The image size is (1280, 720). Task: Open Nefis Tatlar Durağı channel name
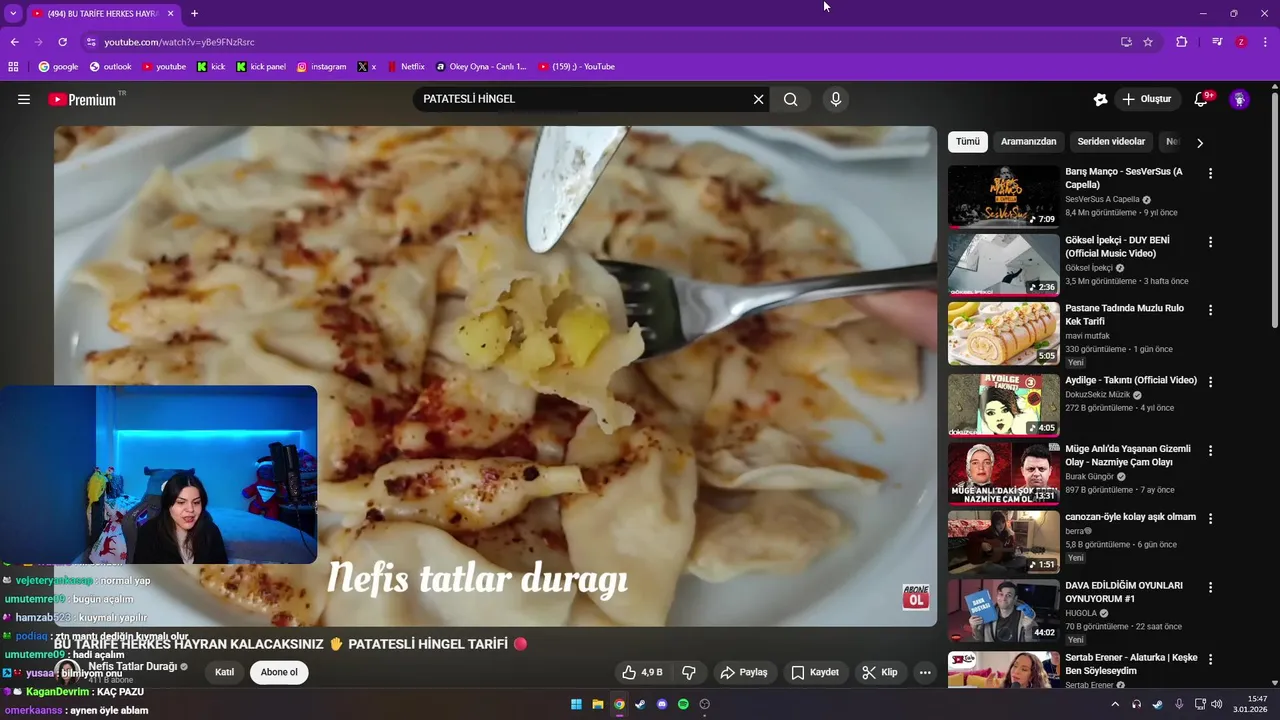coord(133,666)
